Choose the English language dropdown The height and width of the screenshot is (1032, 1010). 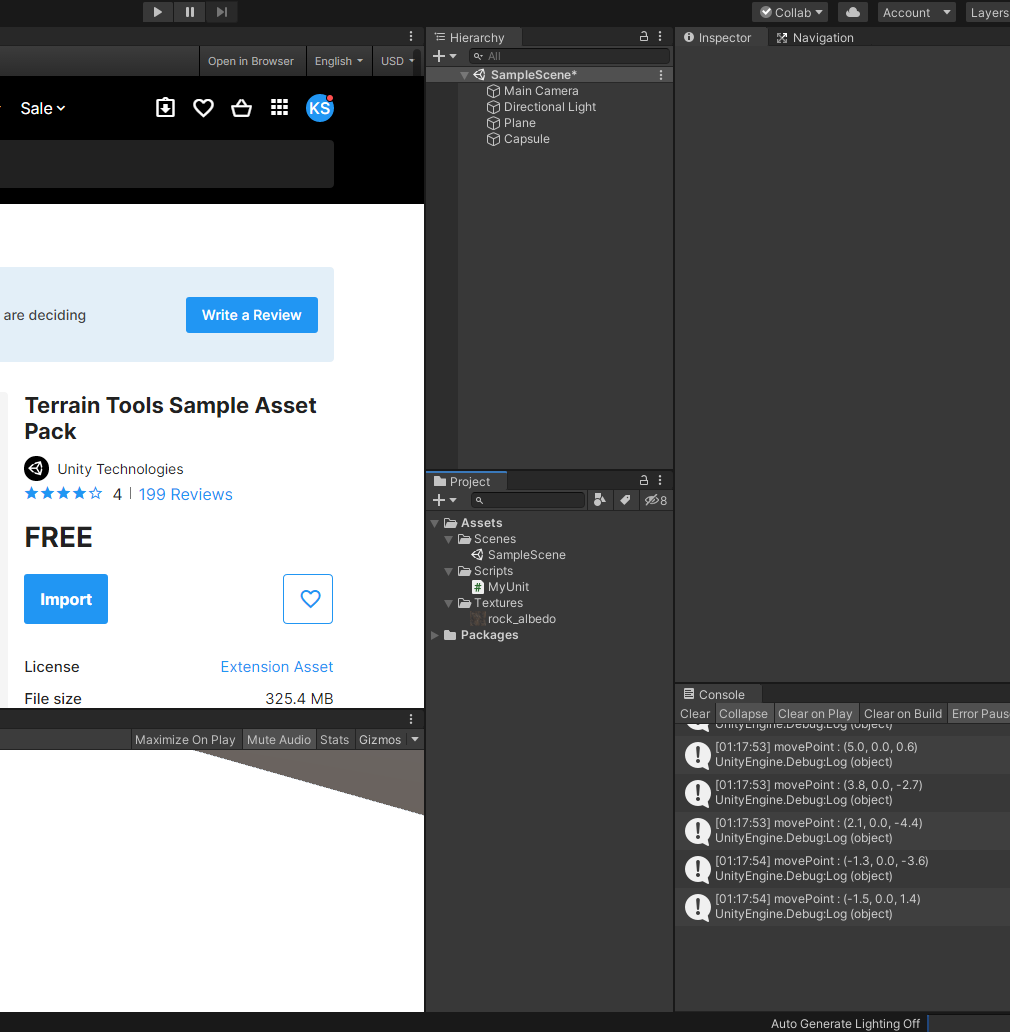coord(338,61)
